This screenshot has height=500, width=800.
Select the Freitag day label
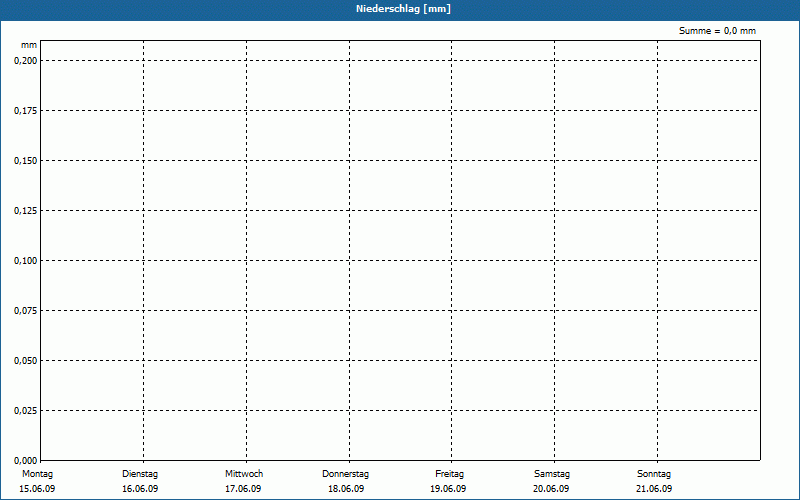pyautogui.click(x=449, y=474)
